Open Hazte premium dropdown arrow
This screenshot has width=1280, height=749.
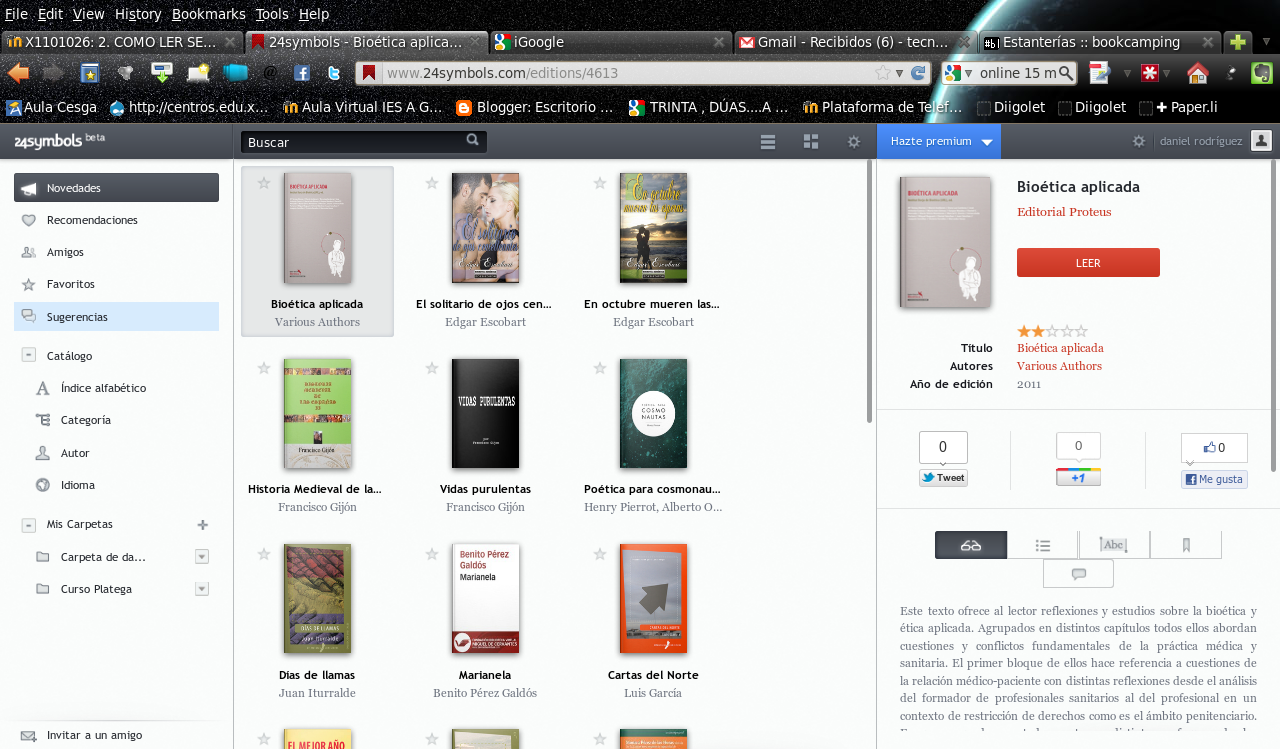987,142
